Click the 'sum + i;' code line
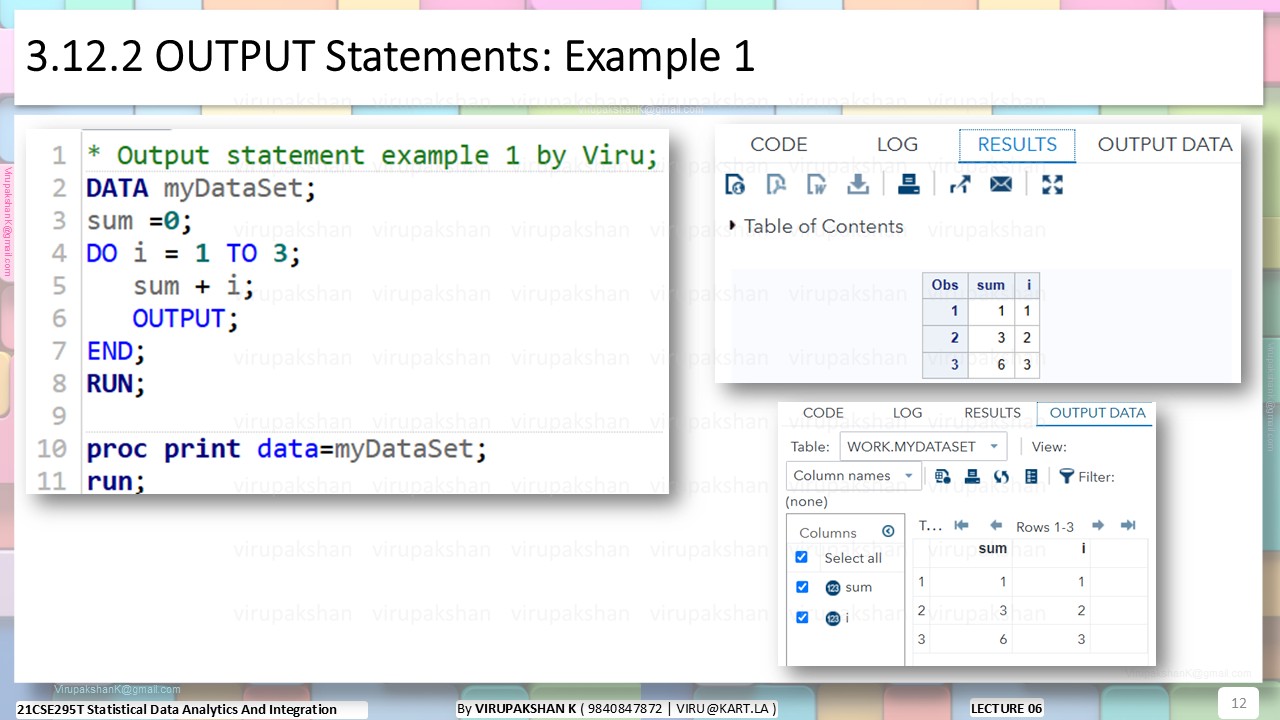The image size is (1280, 720). pyautogui.click(x=194, y=286)
